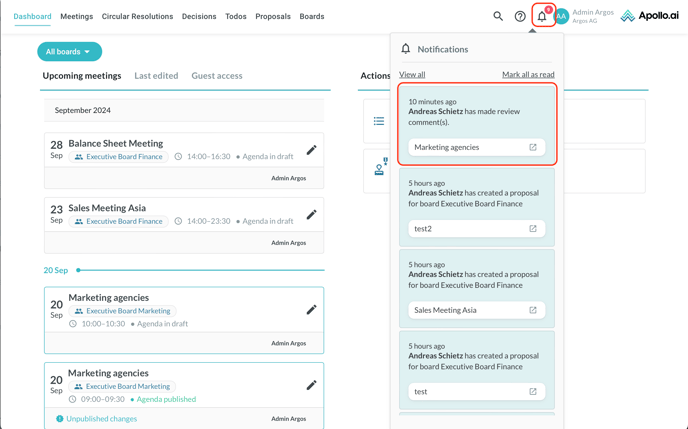The image size is (688, 429).
Task: Open the Decisions menu item
Action: coord(199,16)
